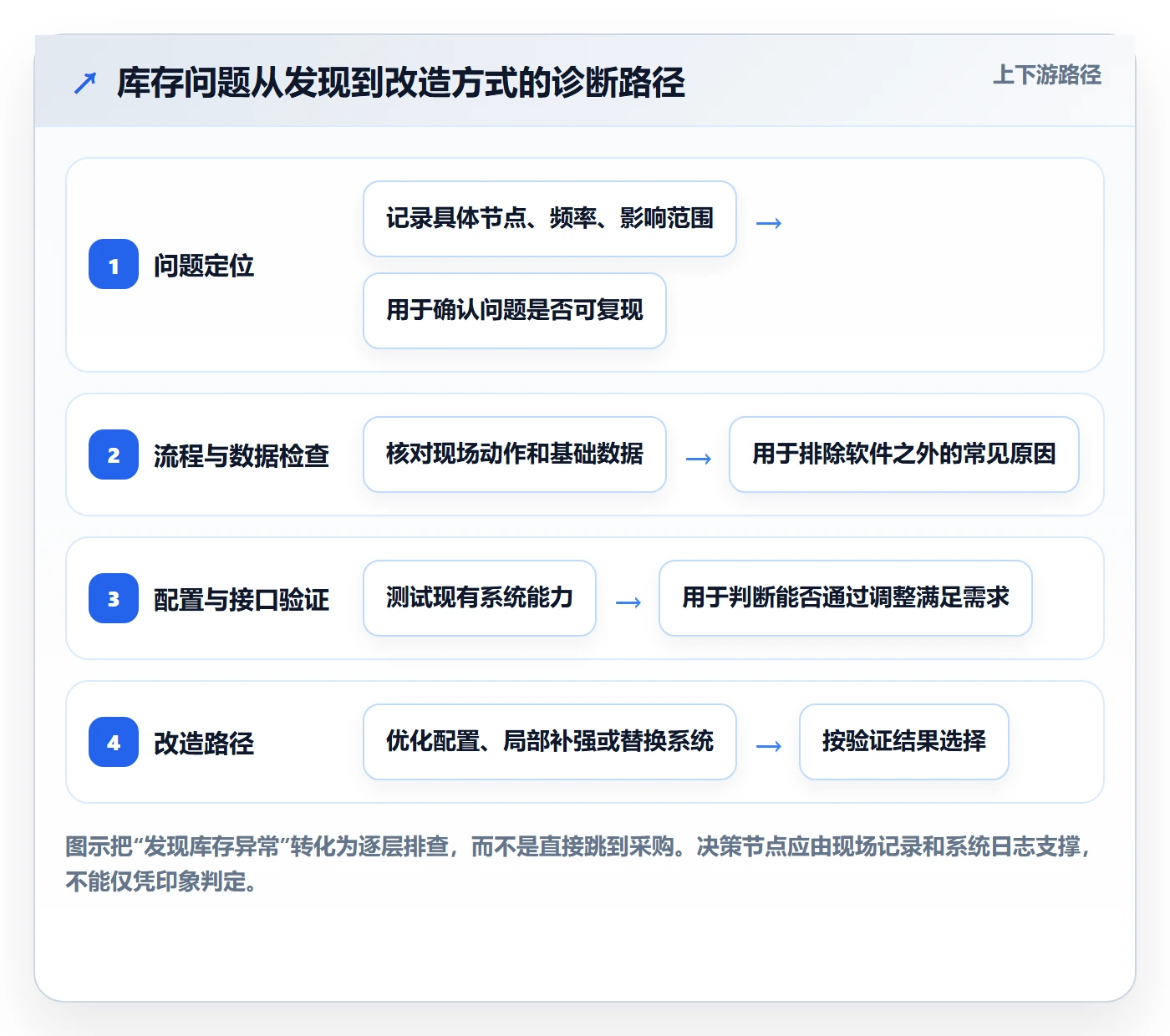Click the step 3 number badge
This screenshot has height=1036, width=1170.
pos(114,598)
